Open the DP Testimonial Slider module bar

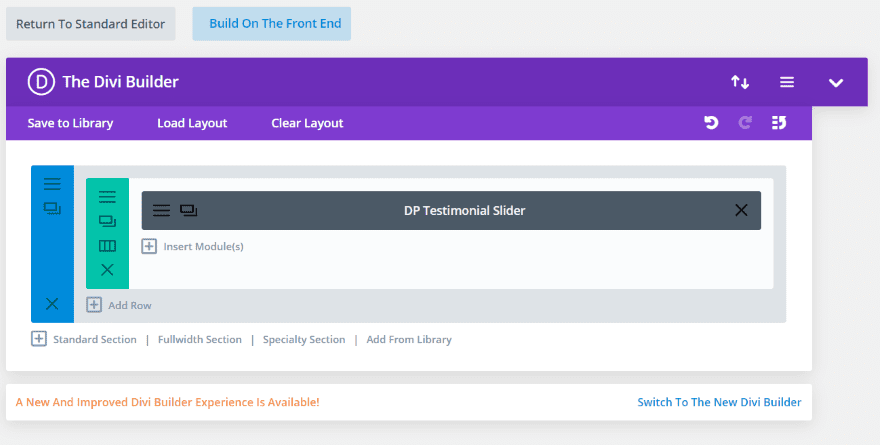[x=464, y=210]
